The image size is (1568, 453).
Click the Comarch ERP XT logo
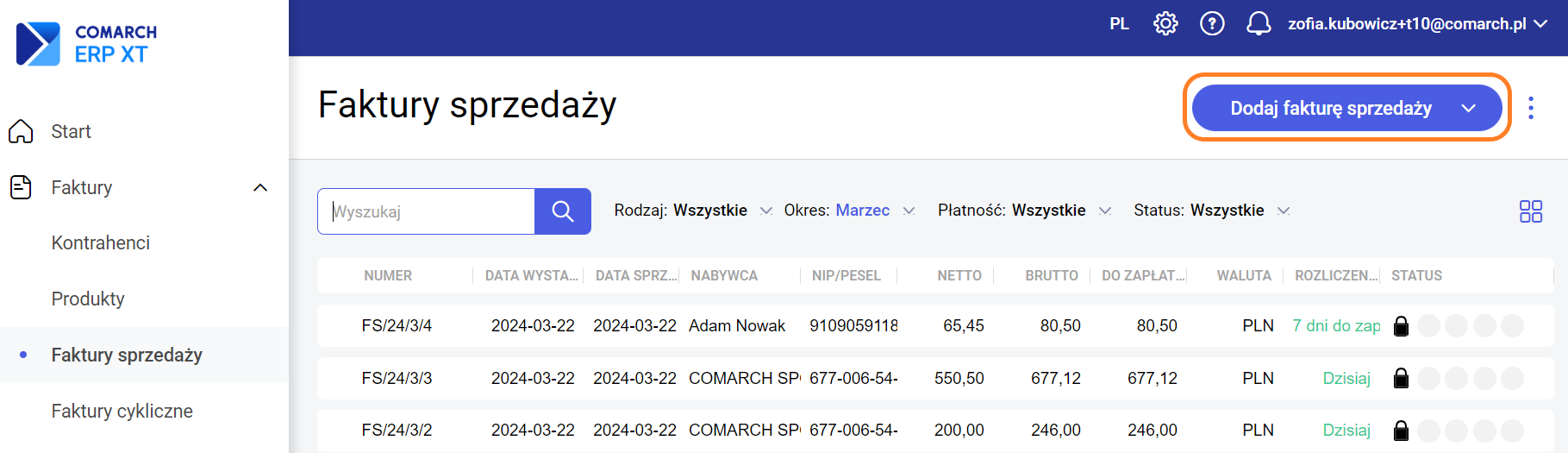click(x=87, y=43)
